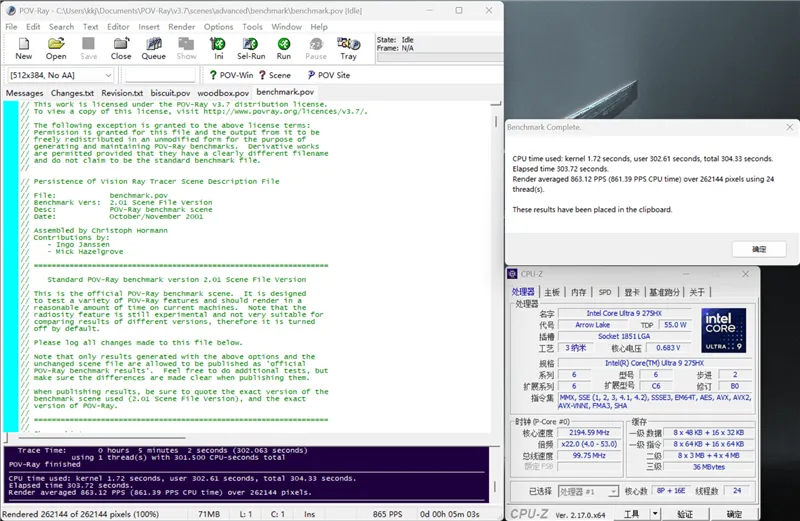
Task: Switch to the 内存 tab in CPU-Z
Action: [578, 292]
